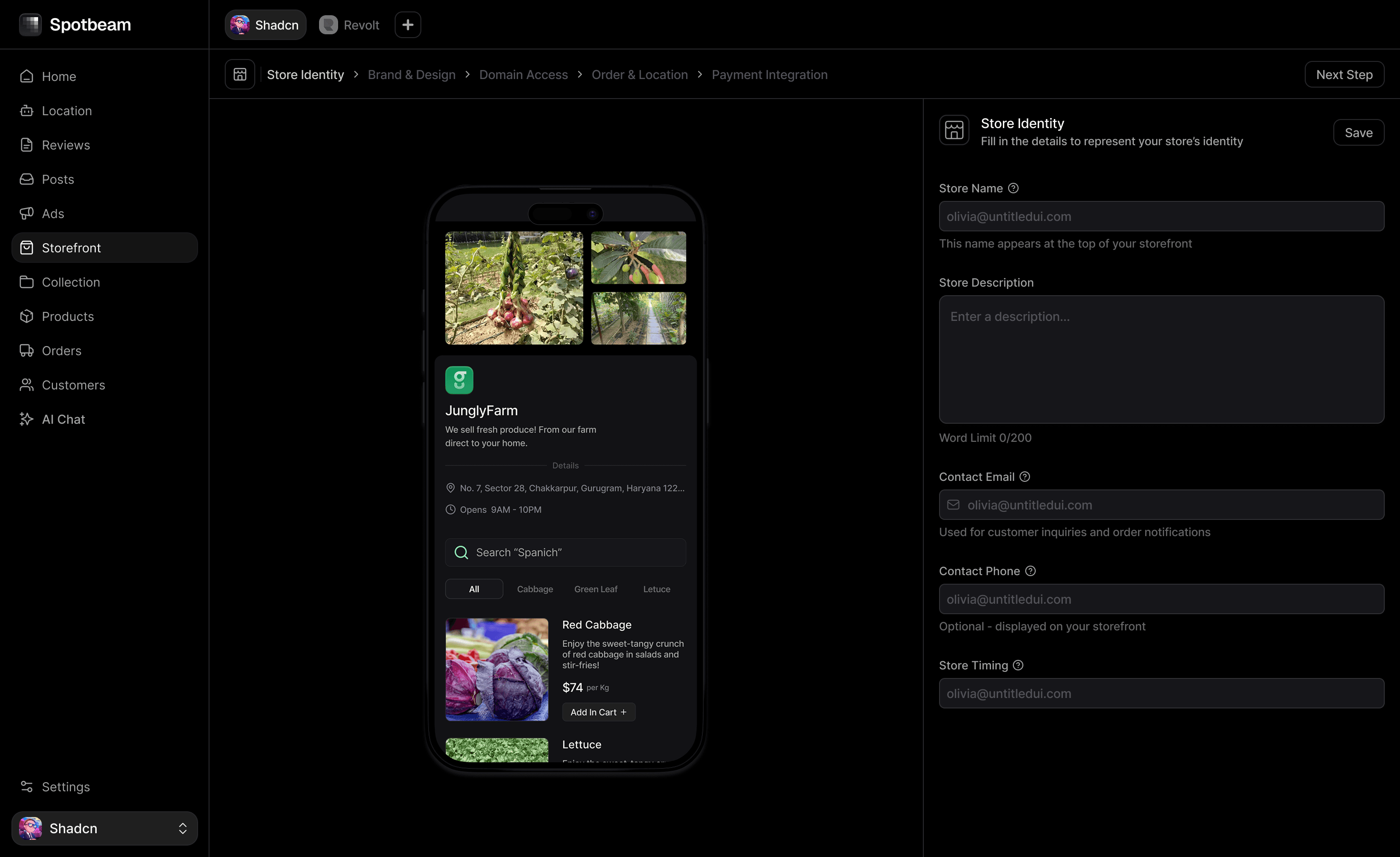1400x857 pixels.
Task: Click the Contact Email help icon
Action: [x=1024, y=477]
